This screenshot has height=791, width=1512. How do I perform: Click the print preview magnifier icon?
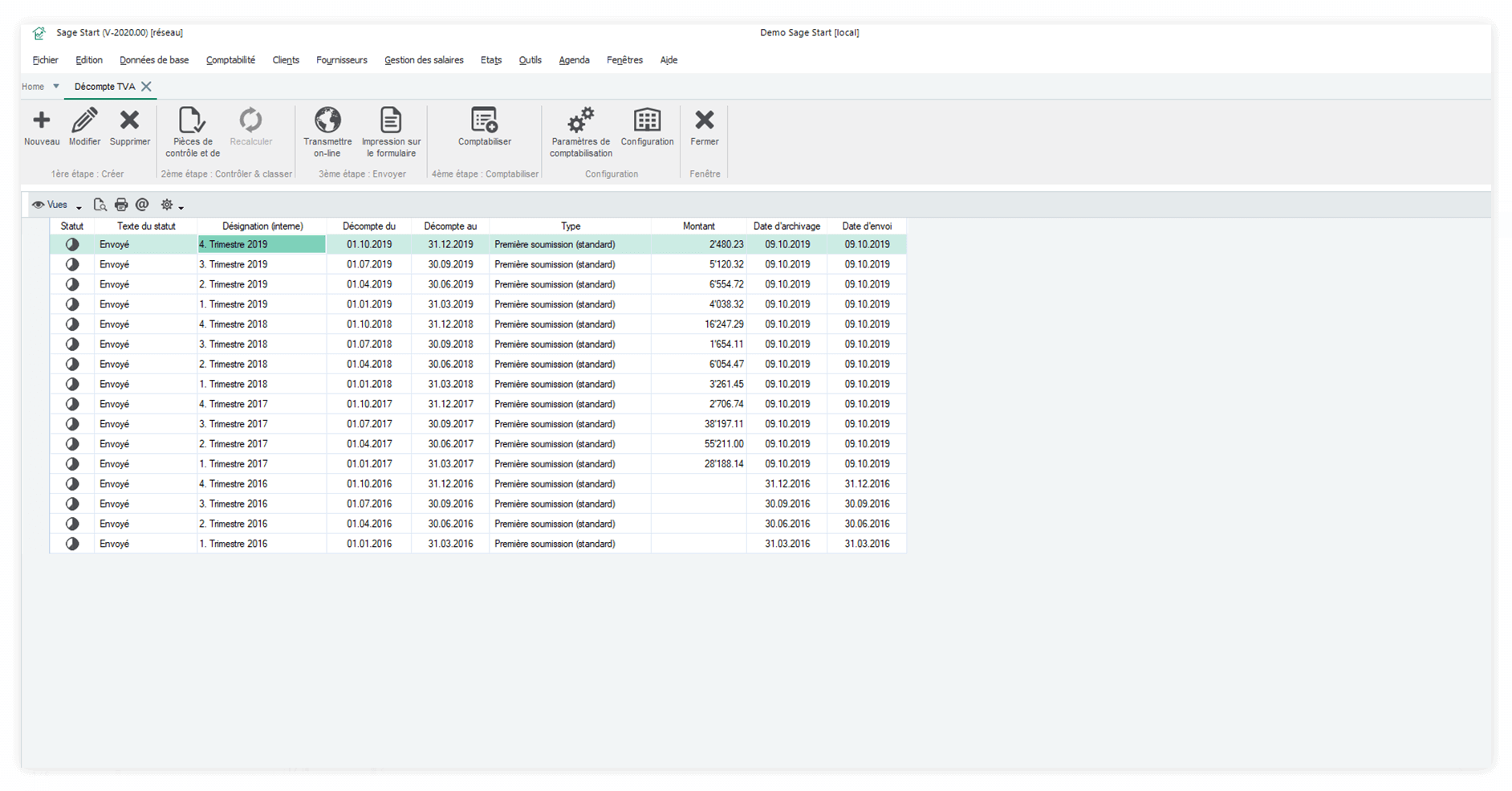100,205
